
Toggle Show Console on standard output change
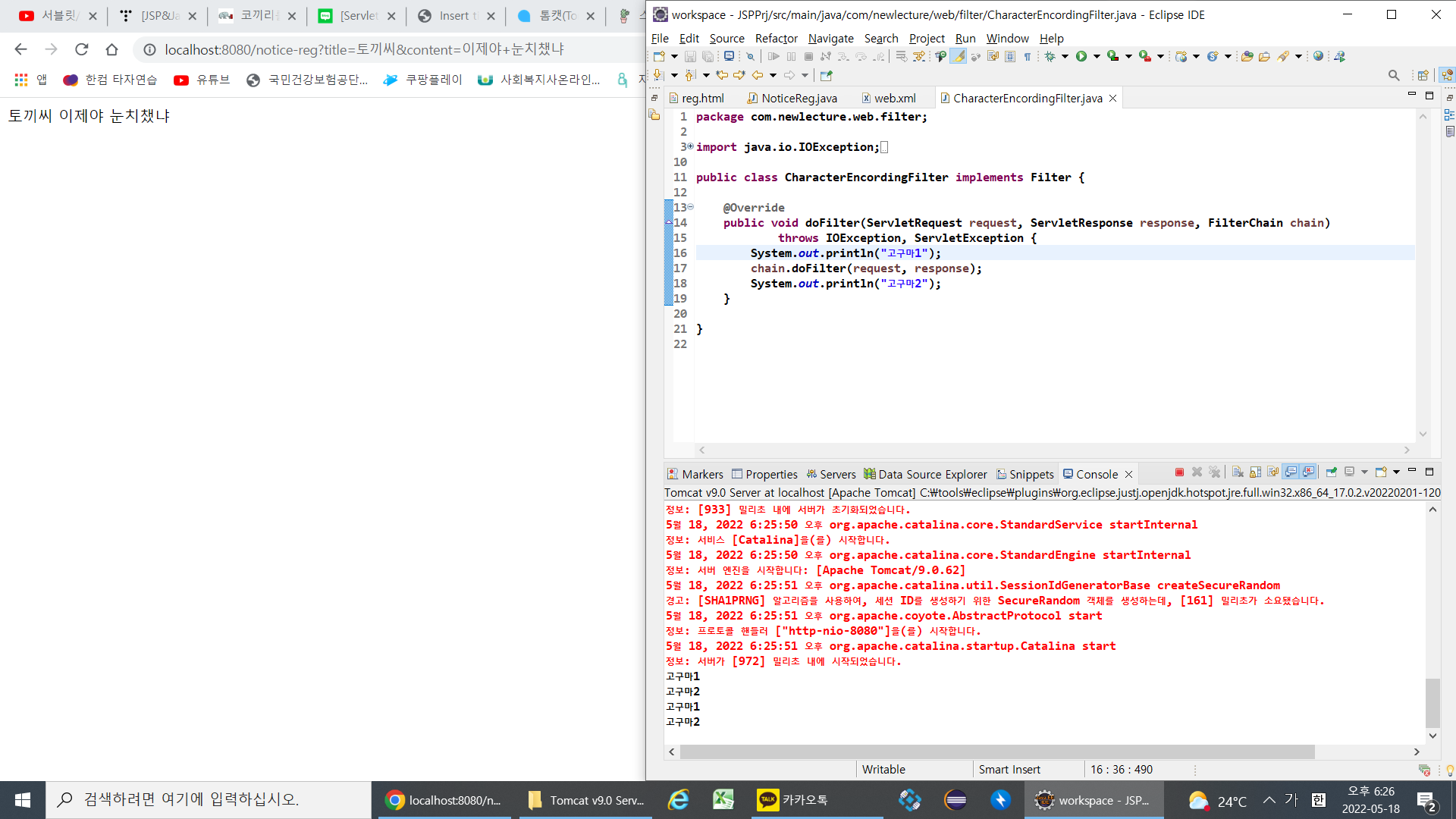[x=1291, y=472]
